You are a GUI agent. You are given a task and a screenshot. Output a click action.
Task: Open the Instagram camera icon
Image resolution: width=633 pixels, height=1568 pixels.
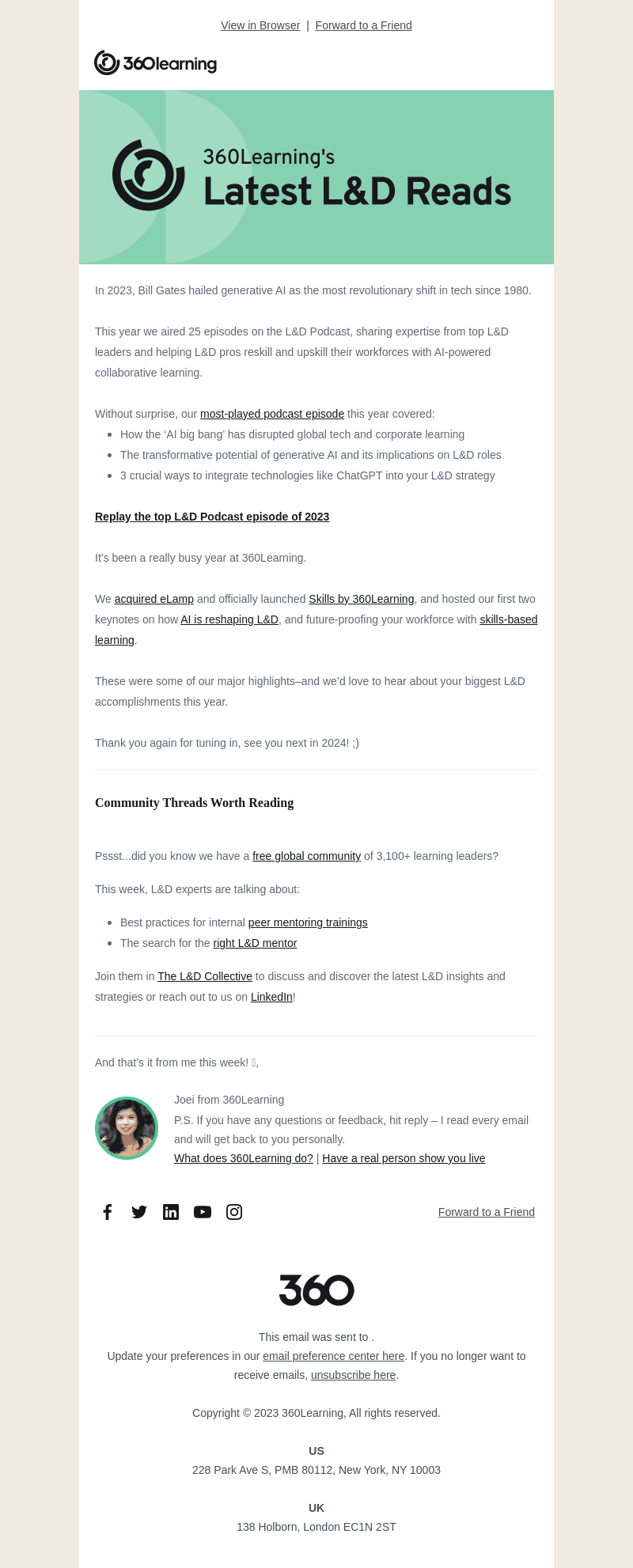(234, 1212)
